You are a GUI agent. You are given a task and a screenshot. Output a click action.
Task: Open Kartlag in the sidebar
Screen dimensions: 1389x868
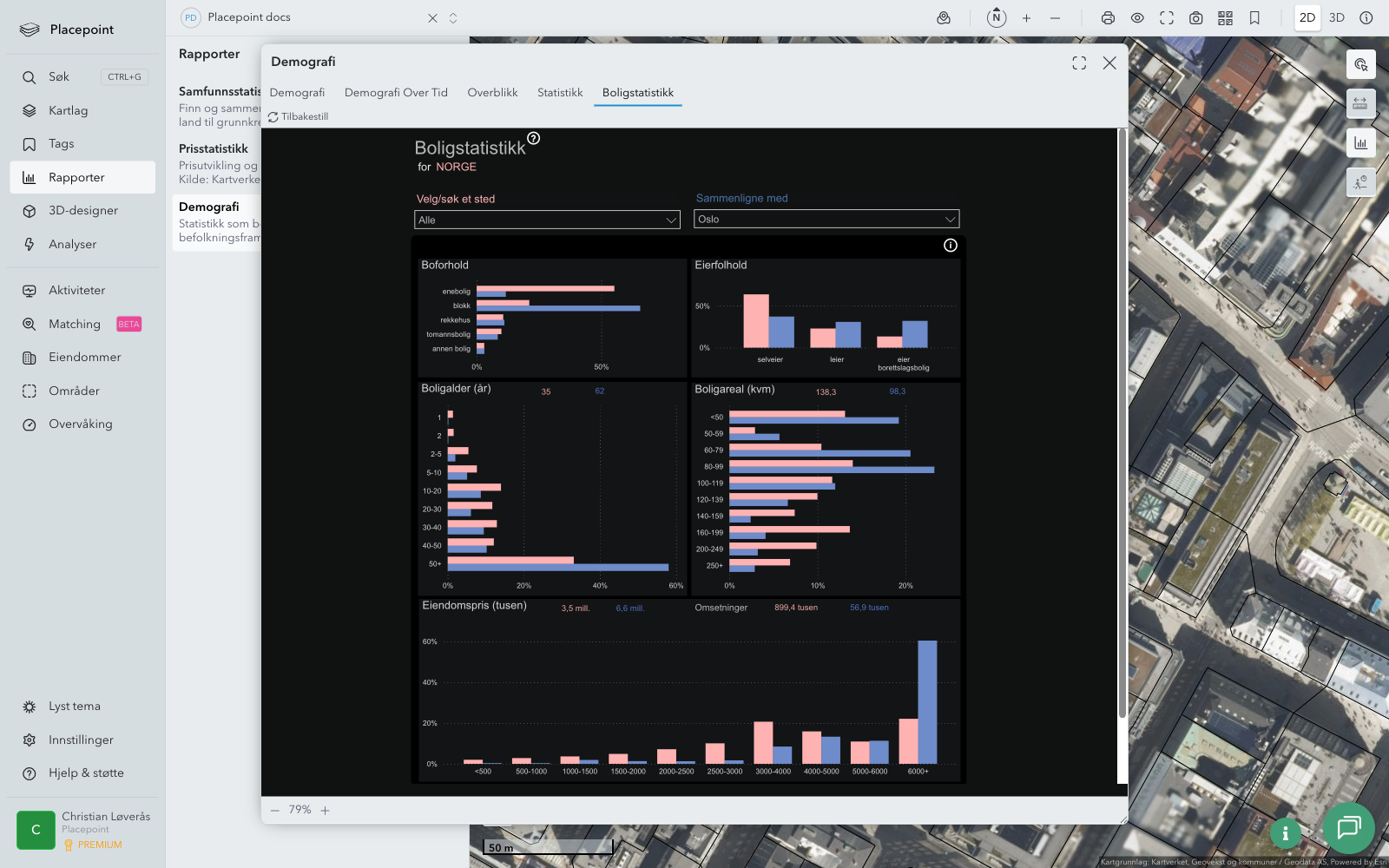coord(68,110)
